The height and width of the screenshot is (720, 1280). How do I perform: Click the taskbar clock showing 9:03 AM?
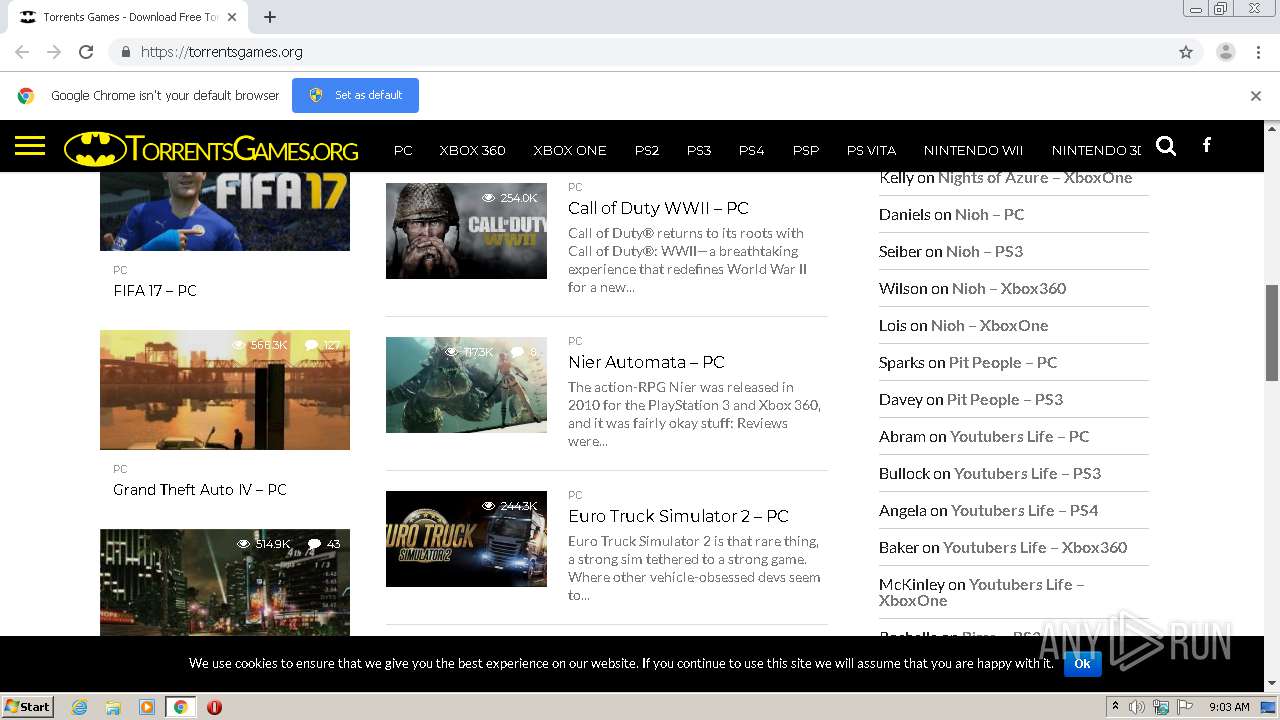1229,707
